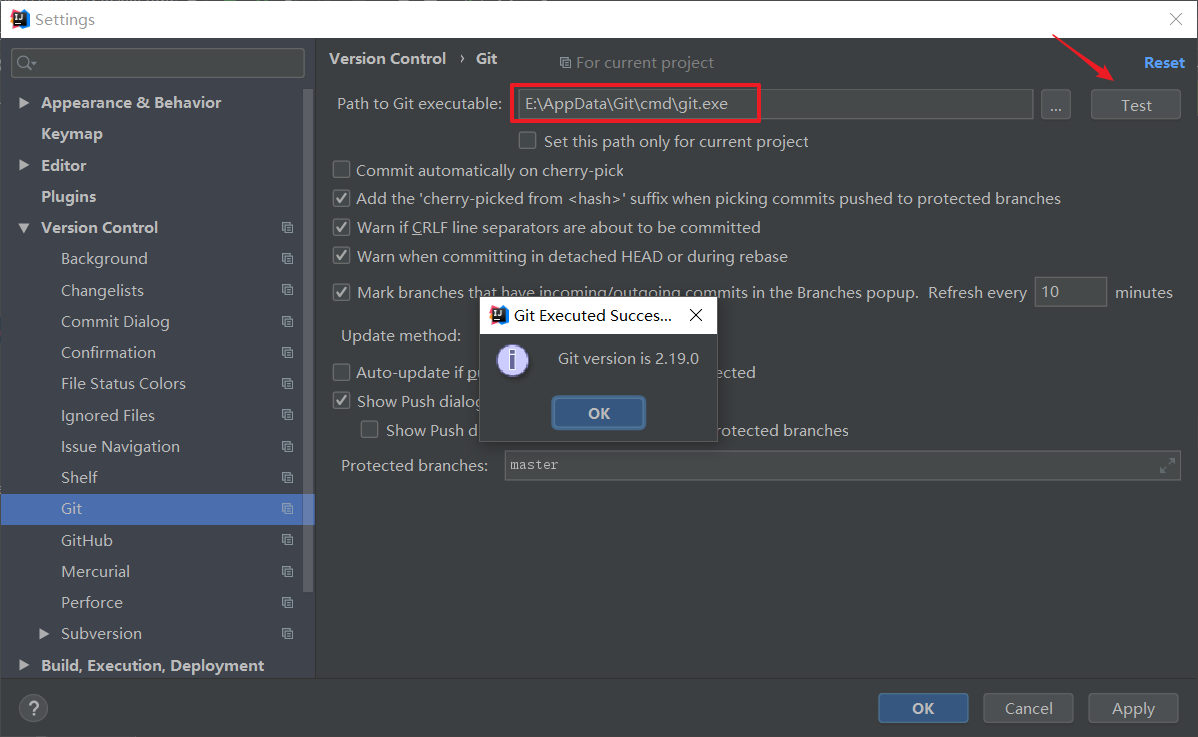Click the Cancel button
The width and height of the screenshot is (1198, 737).
(1028, 708)
